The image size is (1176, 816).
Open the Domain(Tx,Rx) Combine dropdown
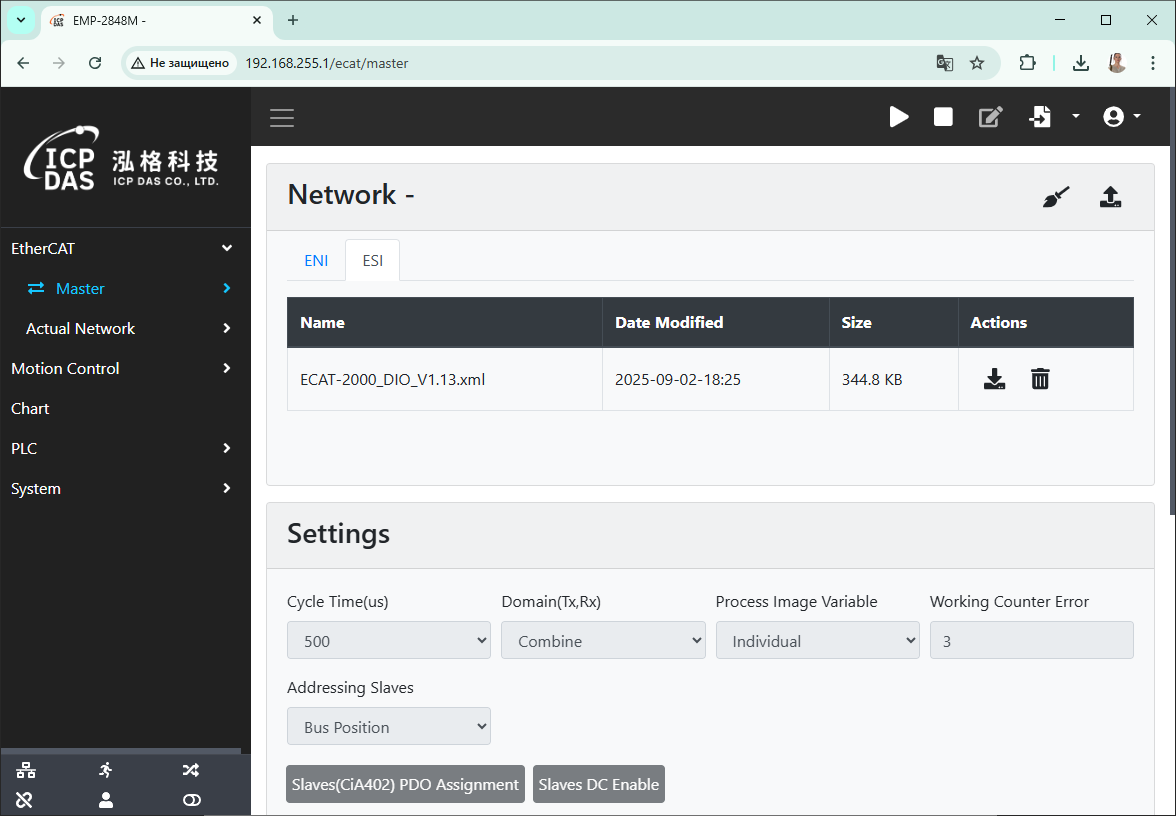coord(603,641)
